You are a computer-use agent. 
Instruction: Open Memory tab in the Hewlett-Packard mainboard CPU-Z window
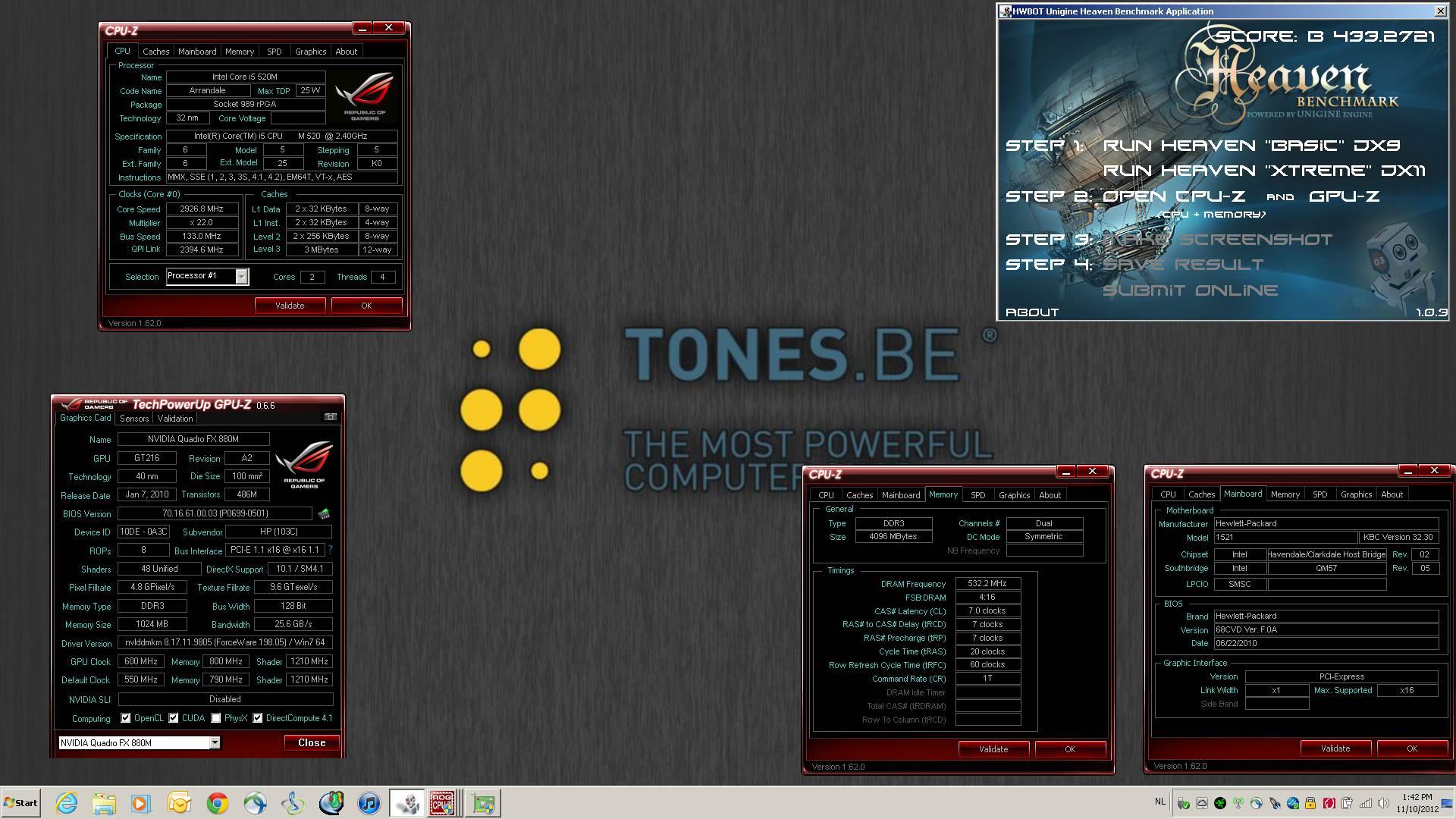pos(1285,494)
